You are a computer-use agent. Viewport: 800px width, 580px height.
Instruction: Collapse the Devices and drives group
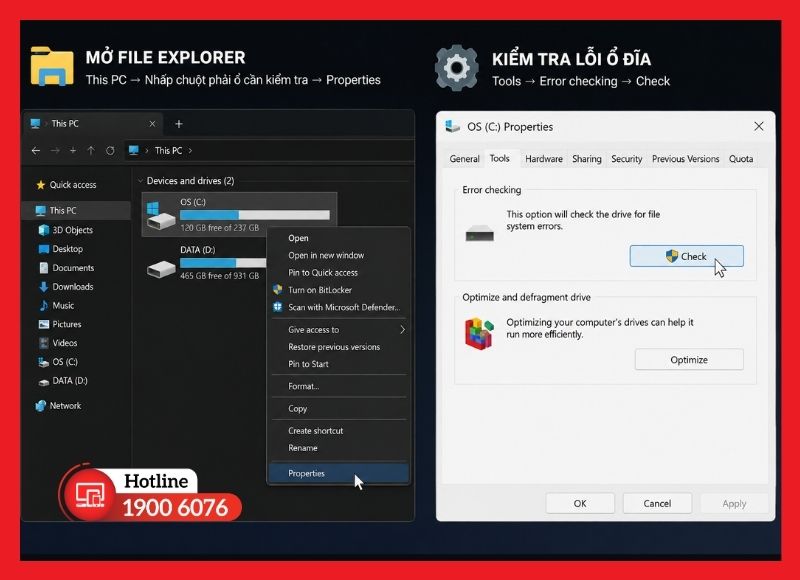pyautogui.click(x=140, y=181)
